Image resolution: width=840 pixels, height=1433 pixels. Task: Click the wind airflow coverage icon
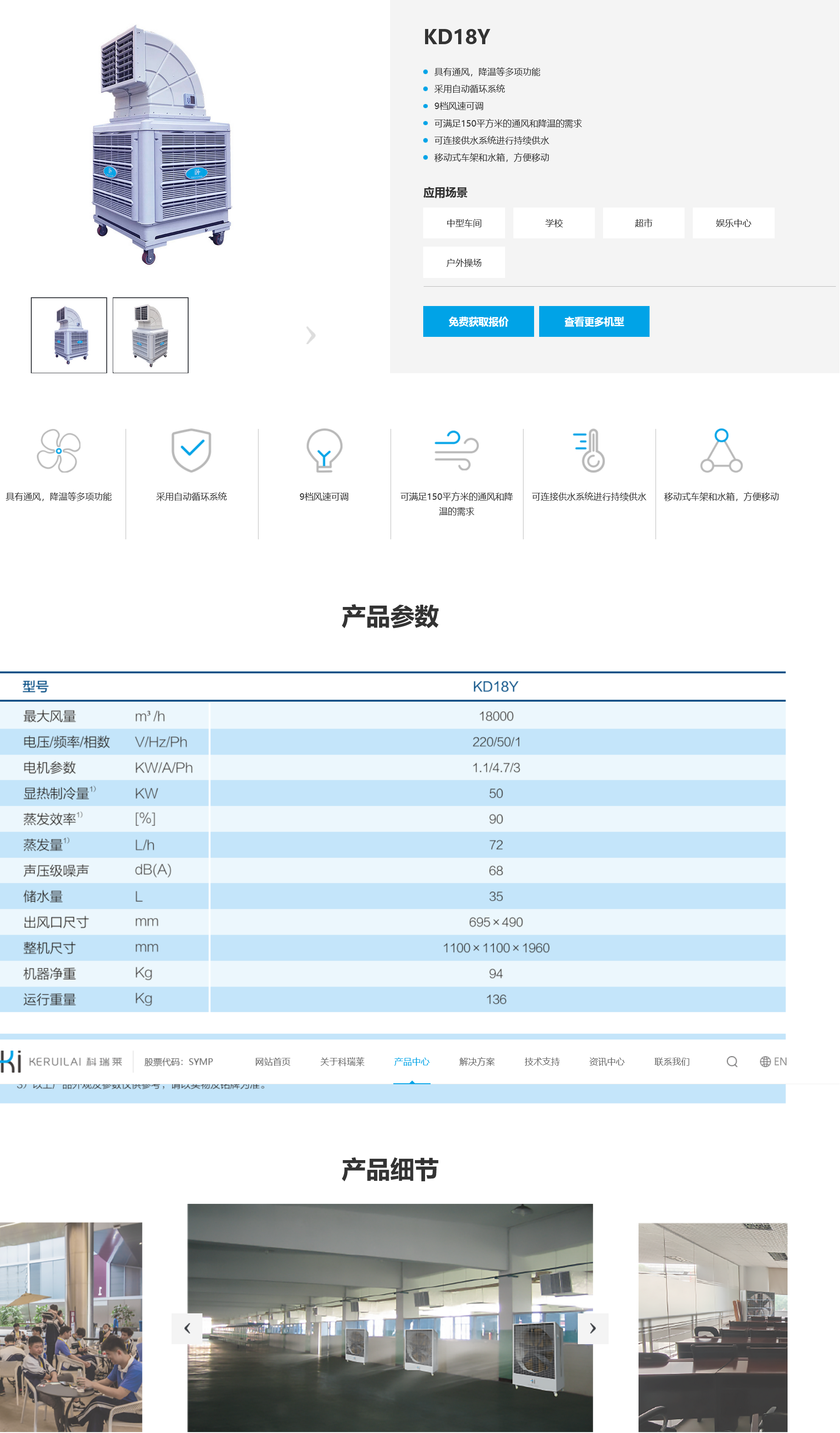coord(456,451)
